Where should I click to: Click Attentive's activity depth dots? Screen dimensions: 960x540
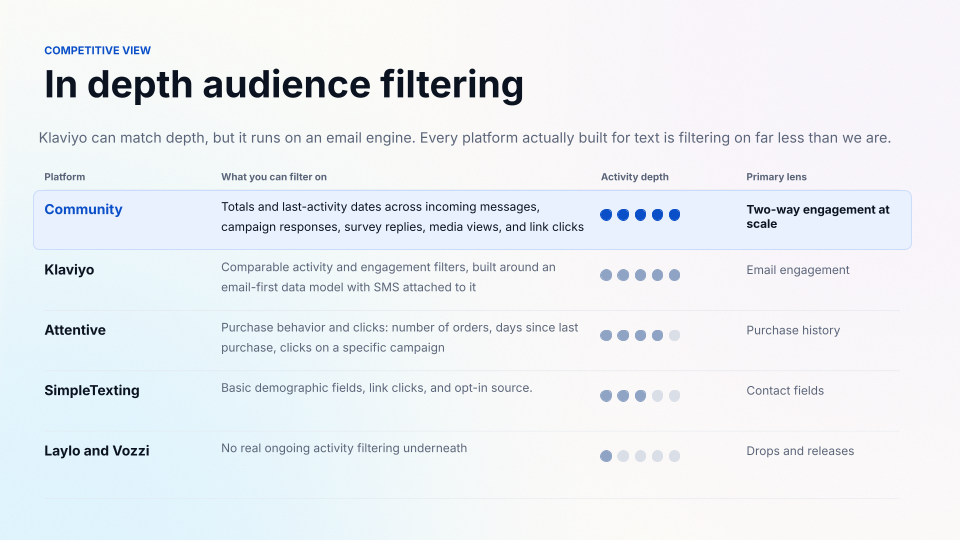point(640,336)
